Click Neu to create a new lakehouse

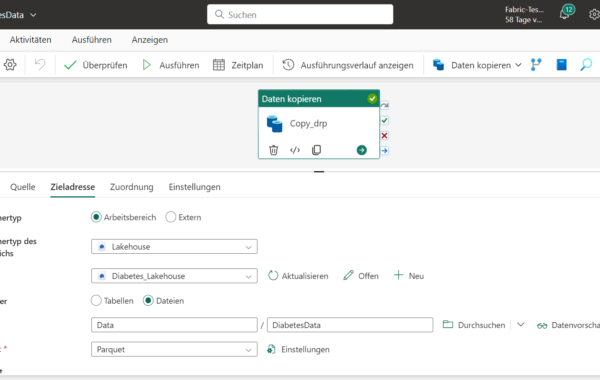pyautogui.click(x=409, y=276)
